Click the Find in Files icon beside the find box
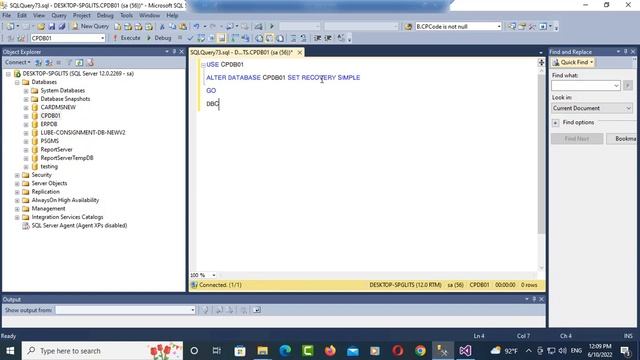640x360 pixels. point(408,27)
